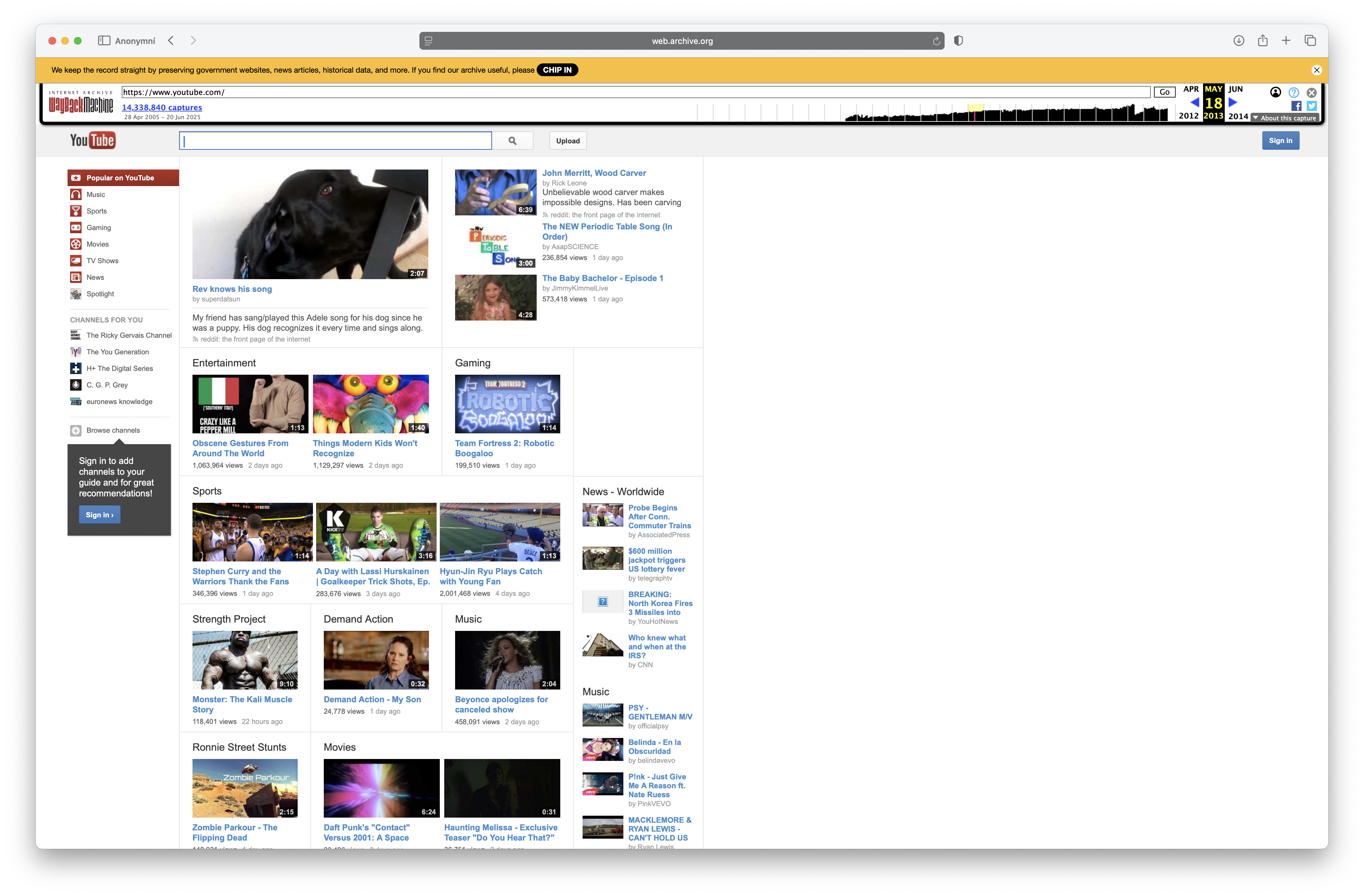Screen dimensions: 1364x896
Task: Open the Safari tab overview icon
Action: click(1310, 41)
